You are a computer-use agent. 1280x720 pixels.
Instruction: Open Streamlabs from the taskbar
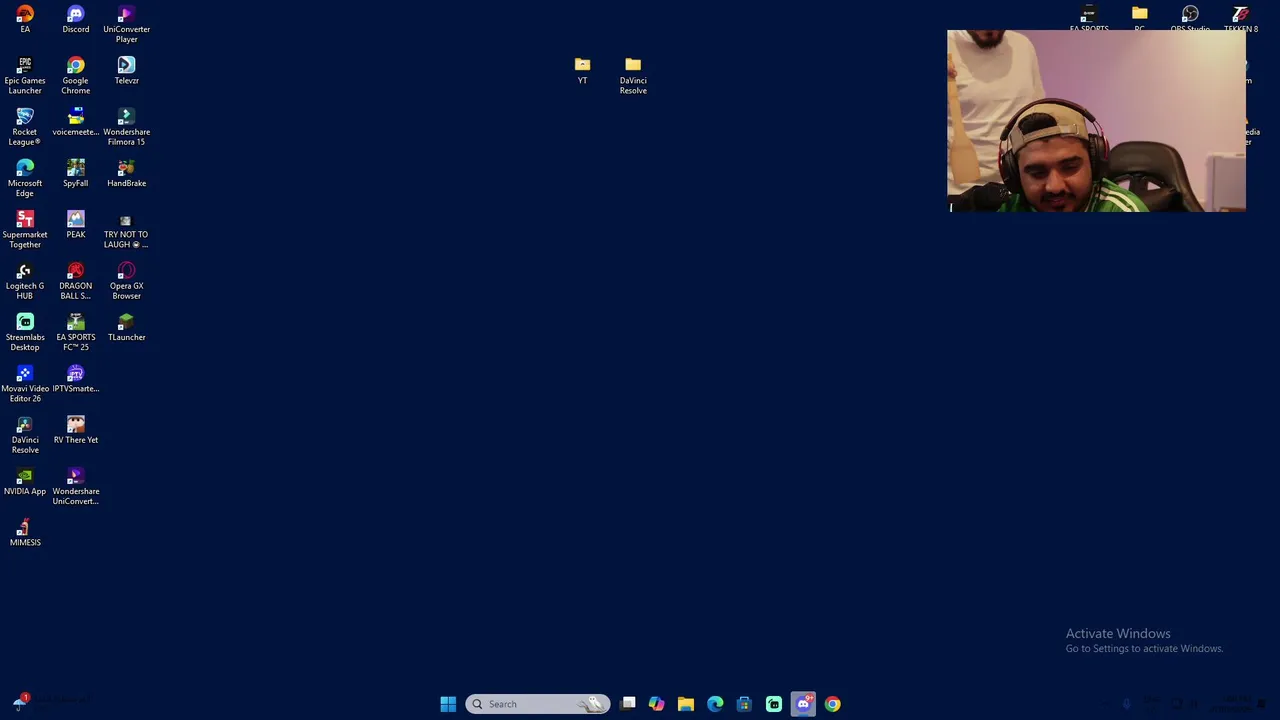774,704
